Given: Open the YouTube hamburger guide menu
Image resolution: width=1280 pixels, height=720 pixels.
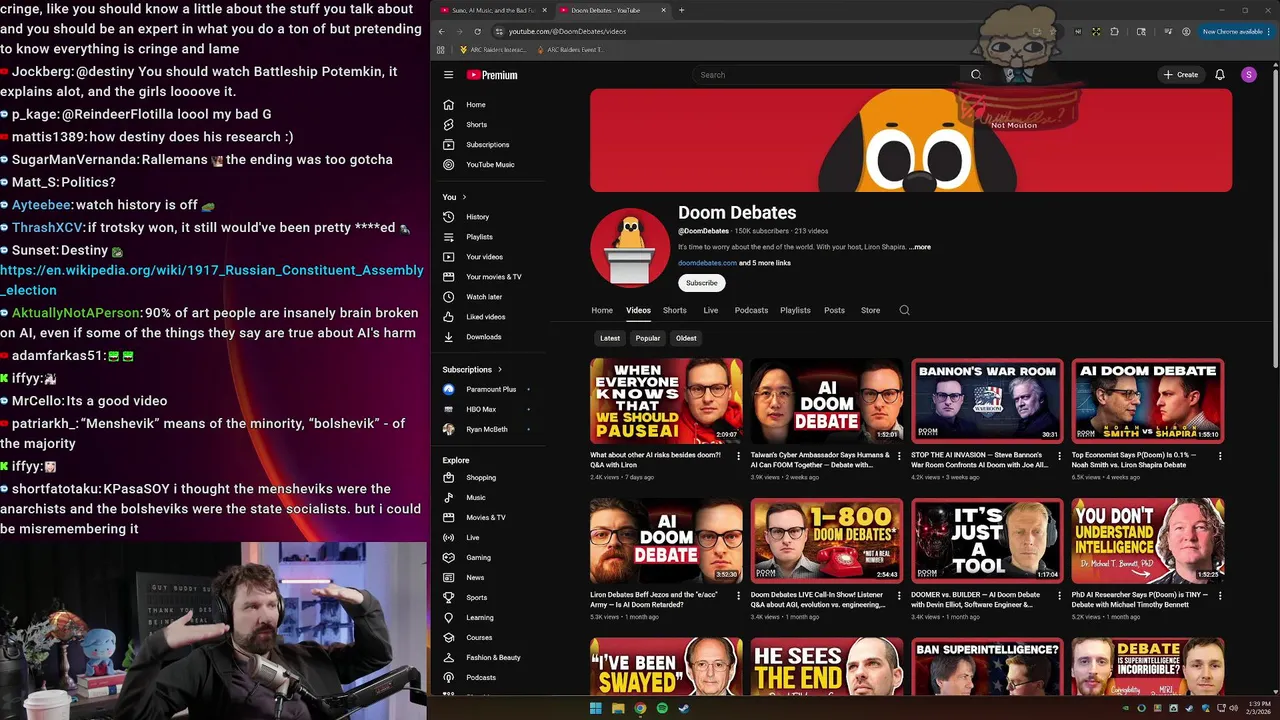Looking at the screenshot, I should (448, 75).
